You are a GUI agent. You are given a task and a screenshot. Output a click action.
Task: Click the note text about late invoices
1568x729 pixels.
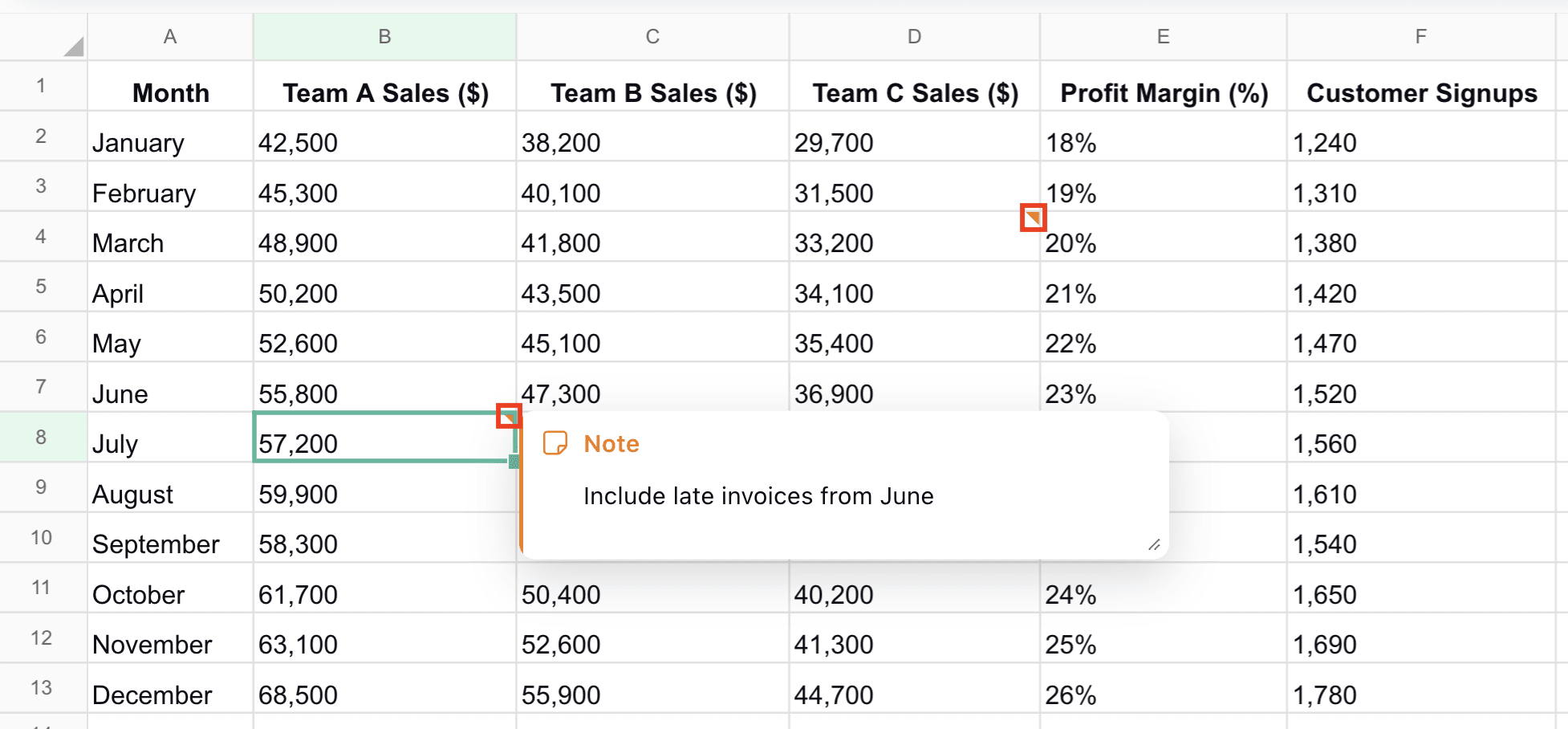tap(758, 496)
